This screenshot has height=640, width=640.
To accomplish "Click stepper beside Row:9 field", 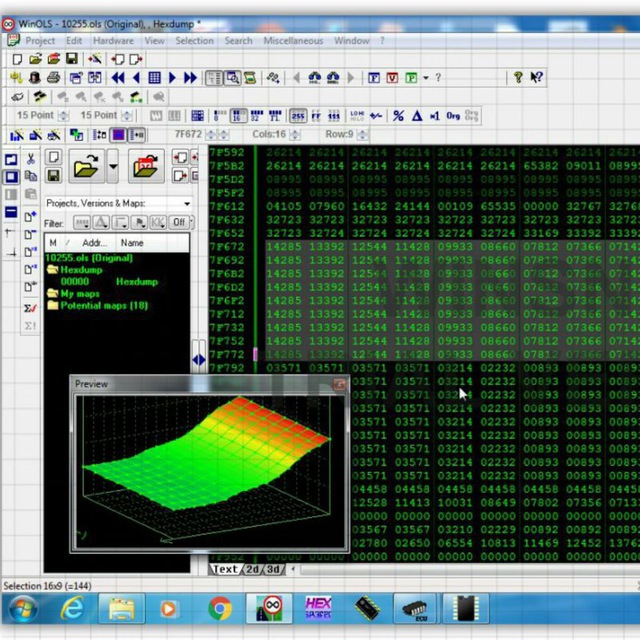I will (362, 134).
